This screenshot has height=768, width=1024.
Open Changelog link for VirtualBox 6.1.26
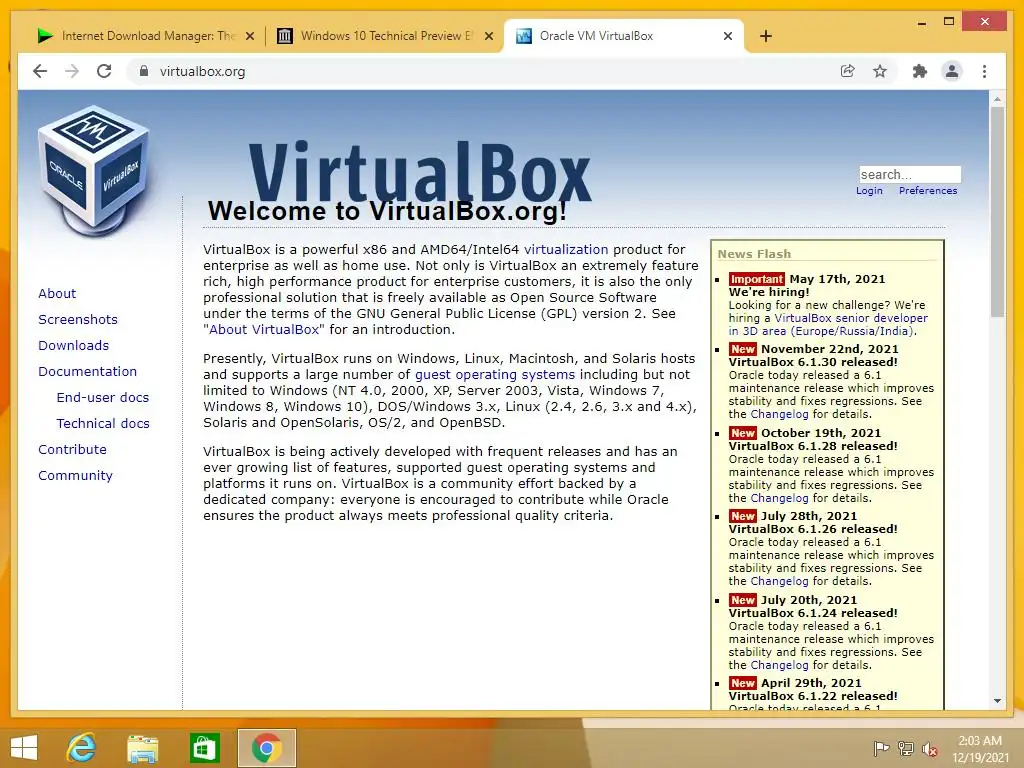(x=779, y=581)
